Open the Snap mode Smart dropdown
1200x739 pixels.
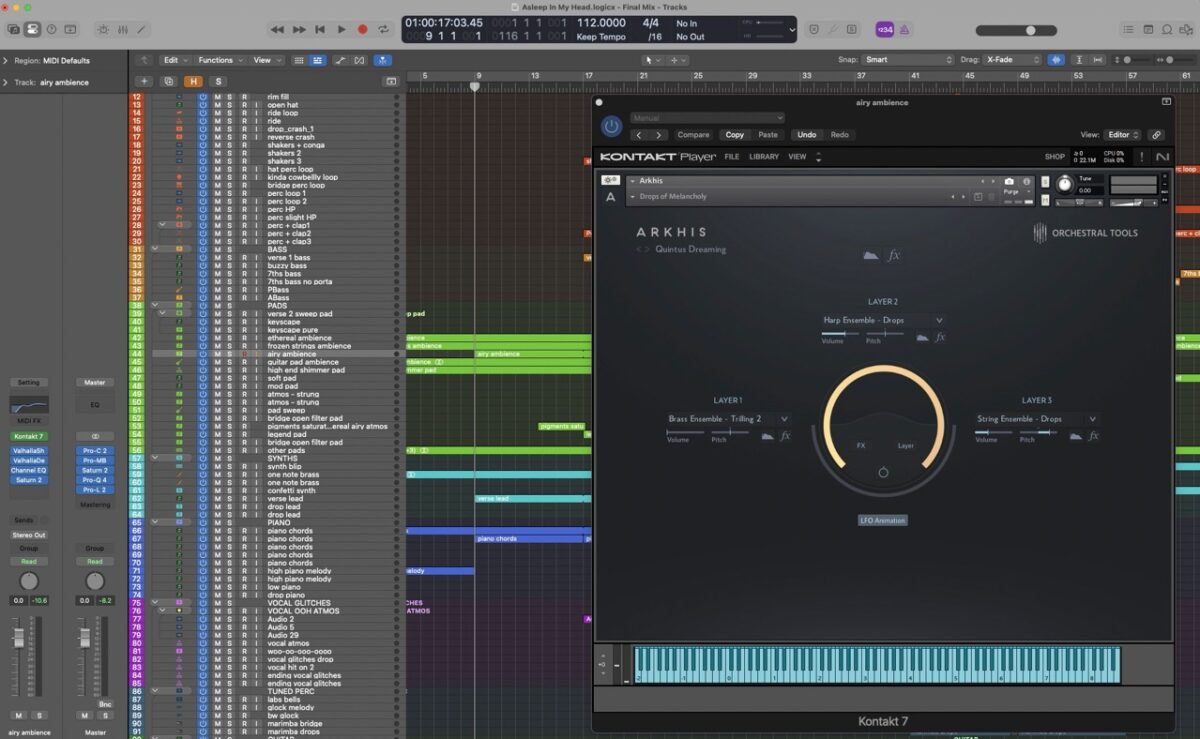pos(908,60)
